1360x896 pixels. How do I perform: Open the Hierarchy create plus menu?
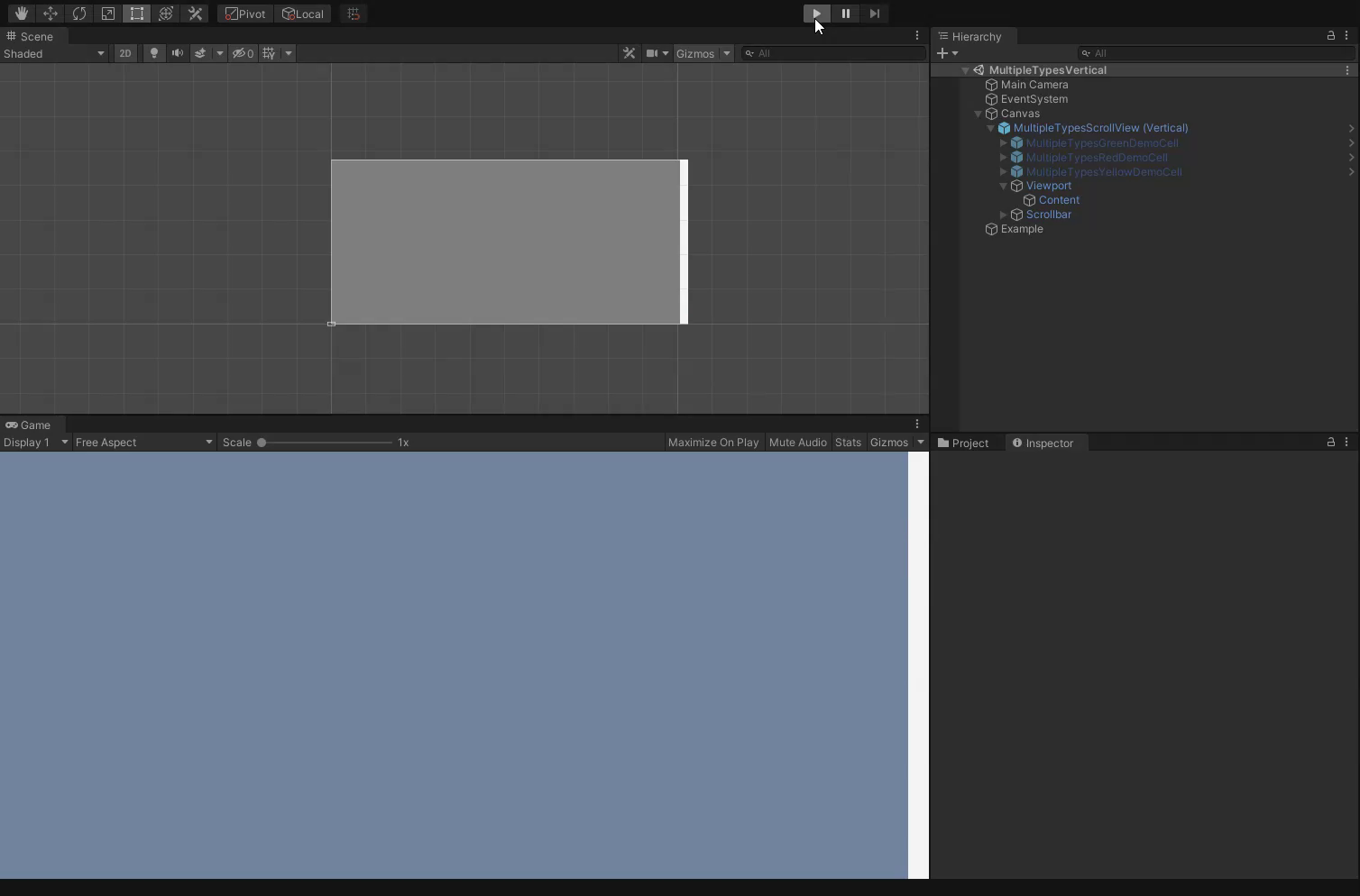pyautogui.click(x=947, y=53)
